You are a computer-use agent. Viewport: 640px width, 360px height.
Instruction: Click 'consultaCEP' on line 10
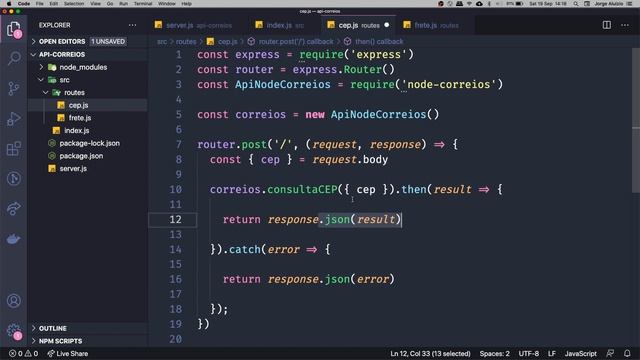point(302,189)
